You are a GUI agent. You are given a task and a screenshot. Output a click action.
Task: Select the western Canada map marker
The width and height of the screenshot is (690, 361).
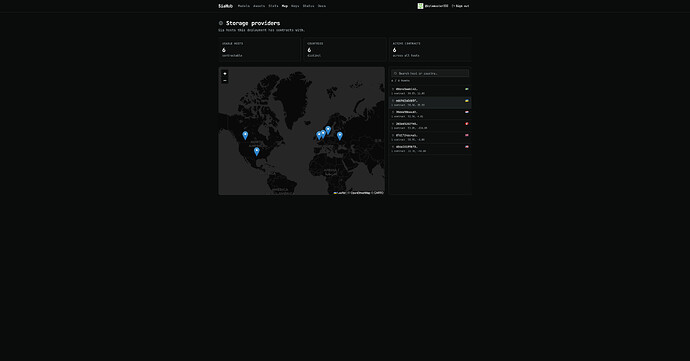pos(245,135)
